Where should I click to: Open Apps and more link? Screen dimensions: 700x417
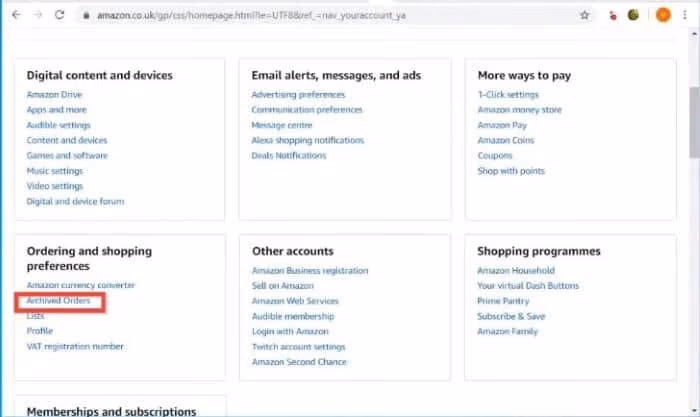pyautogui.click(x=57, y=110)
